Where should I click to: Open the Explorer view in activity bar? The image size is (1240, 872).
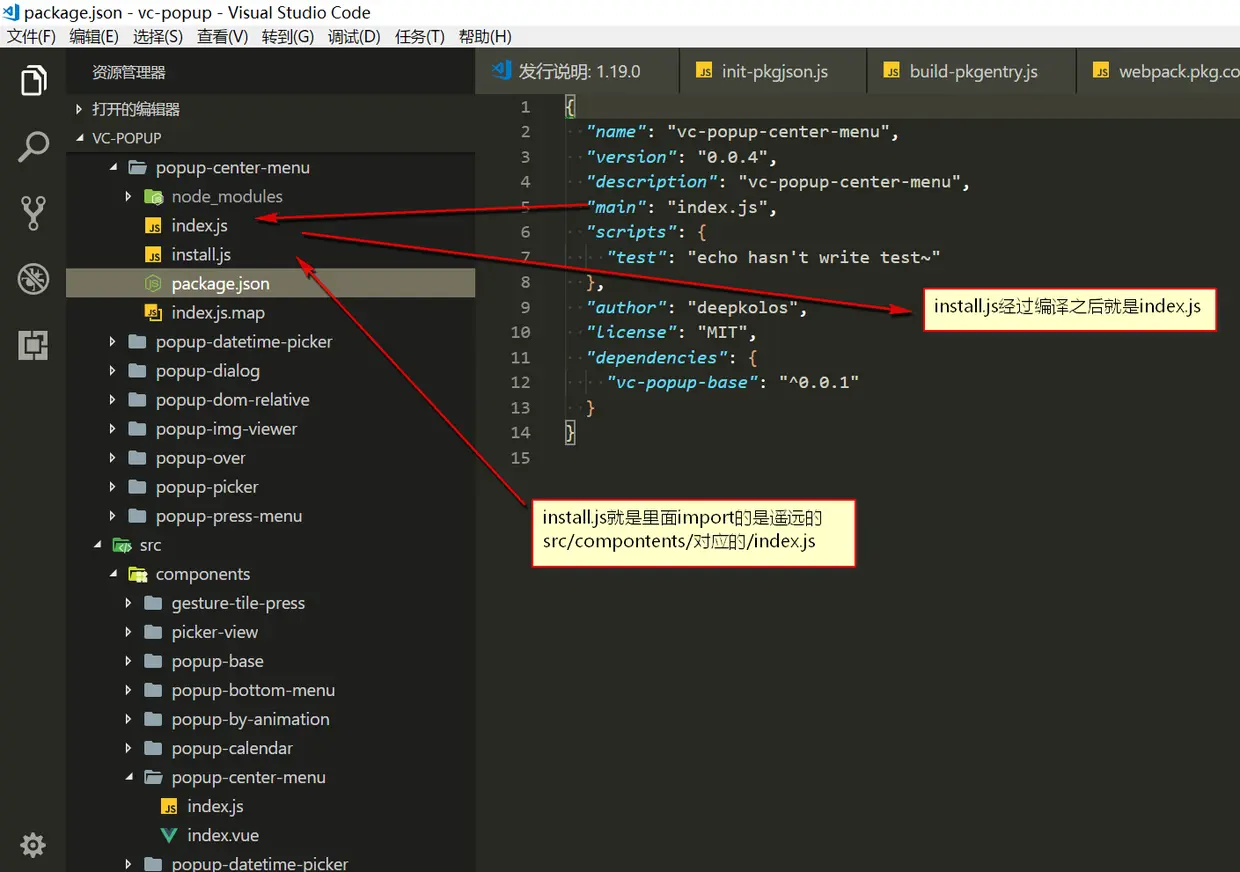(x=33, y=81)
